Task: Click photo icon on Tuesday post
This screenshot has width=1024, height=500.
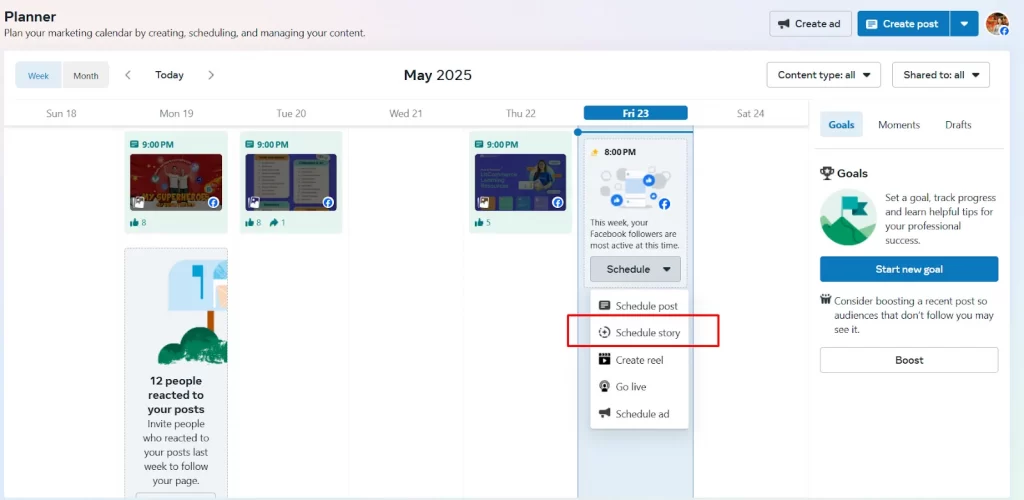Action: (253, 202)
